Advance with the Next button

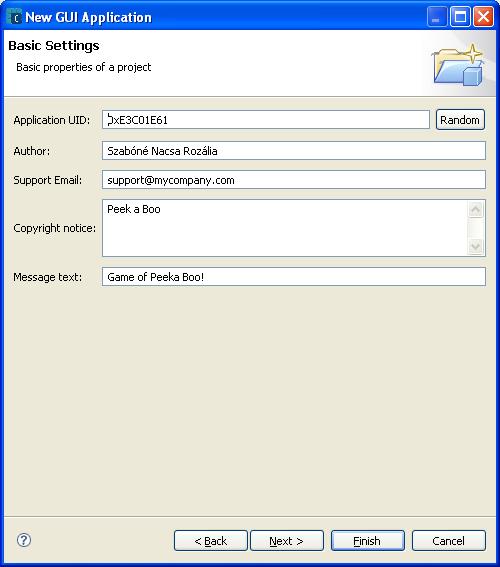click(287, 541)
